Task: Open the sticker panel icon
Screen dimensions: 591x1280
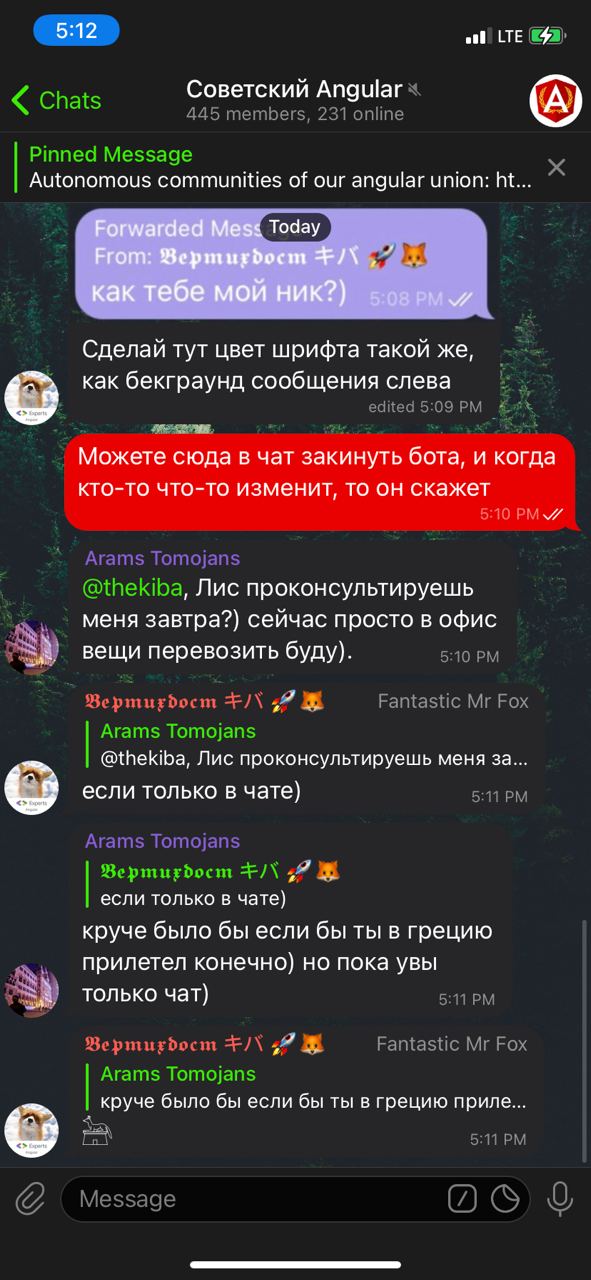Action: tap(505, 1198)
